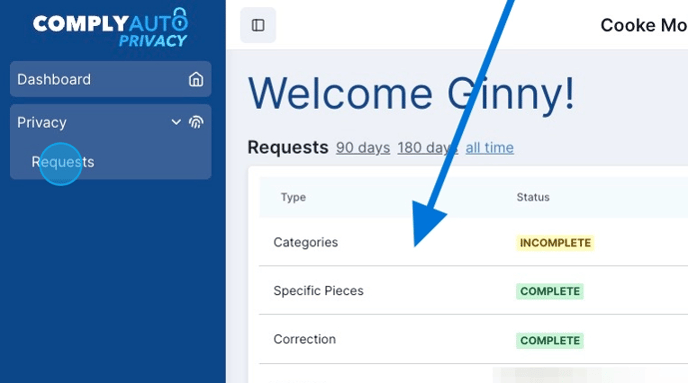Click the Specific Pieces COMPLETE badge
The height and width of the screenshot is (383, 688).
550,291
